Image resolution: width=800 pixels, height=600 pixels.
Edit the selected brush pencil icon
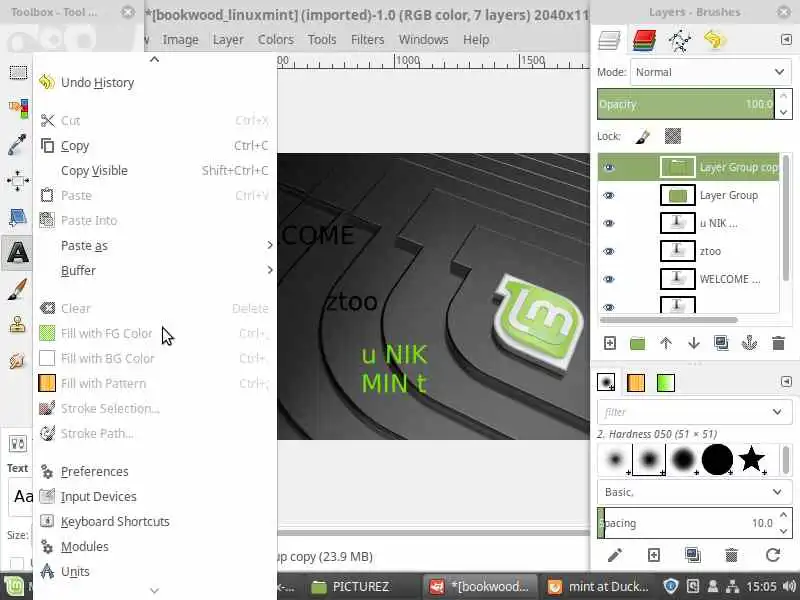click(615, 555)
